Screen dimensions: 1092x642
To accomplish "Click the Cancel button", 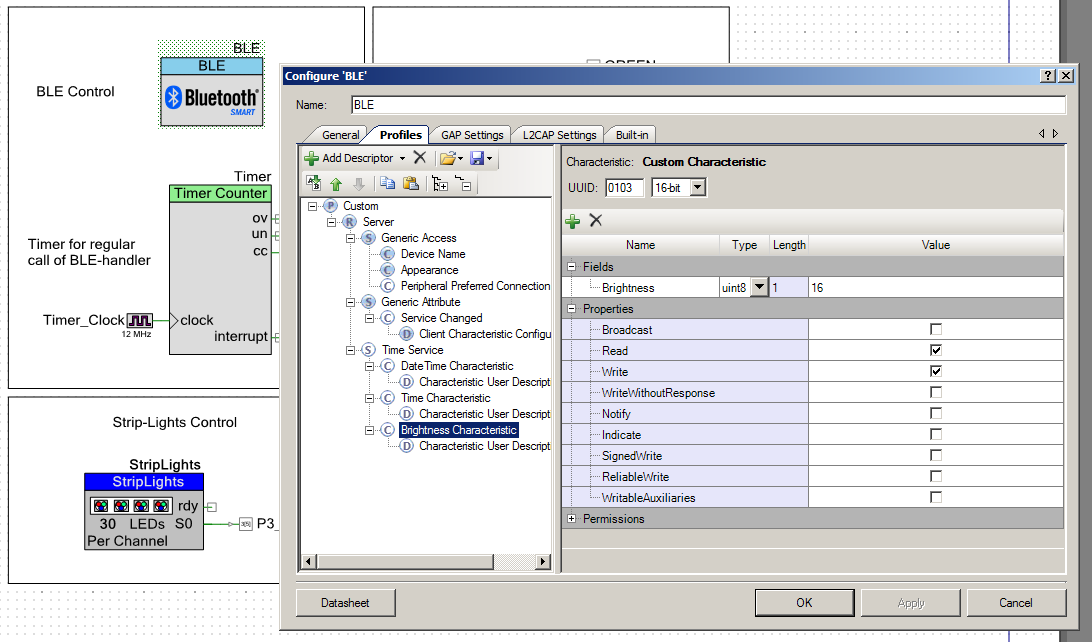I will 1016,603.
